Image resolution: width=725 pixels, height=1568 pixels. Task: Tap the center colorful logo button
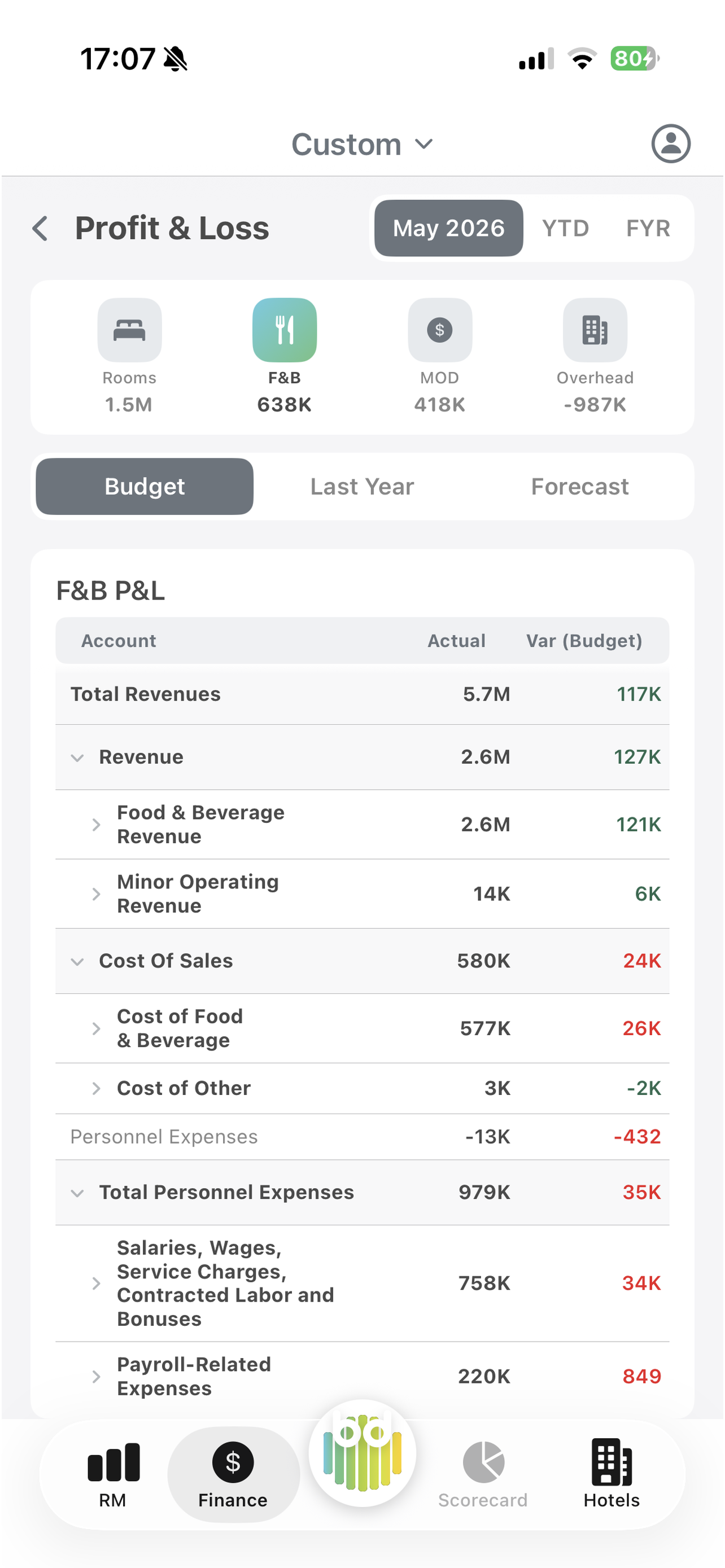pos(362,1453)
